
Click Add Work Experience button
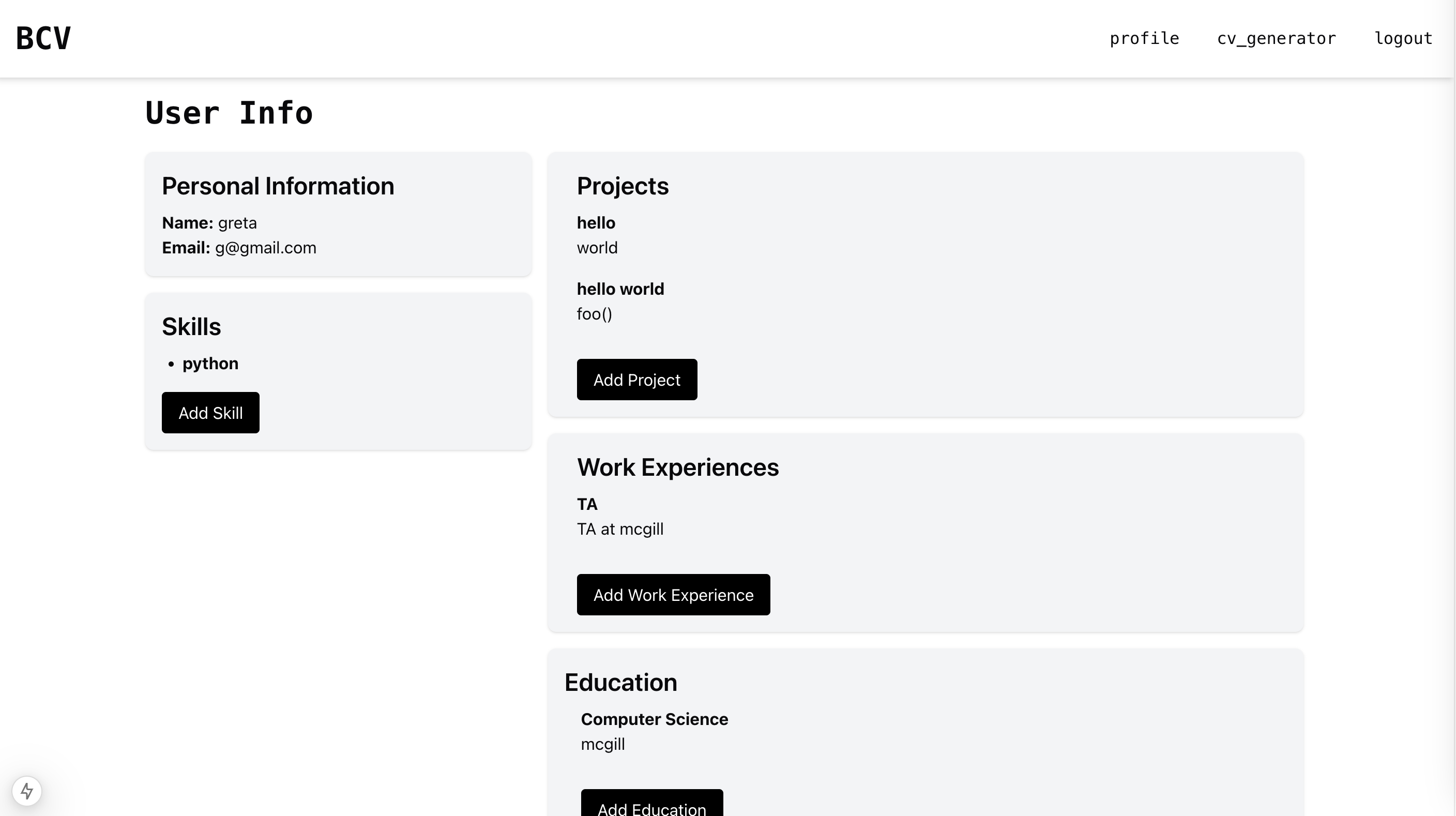point(673,595)
